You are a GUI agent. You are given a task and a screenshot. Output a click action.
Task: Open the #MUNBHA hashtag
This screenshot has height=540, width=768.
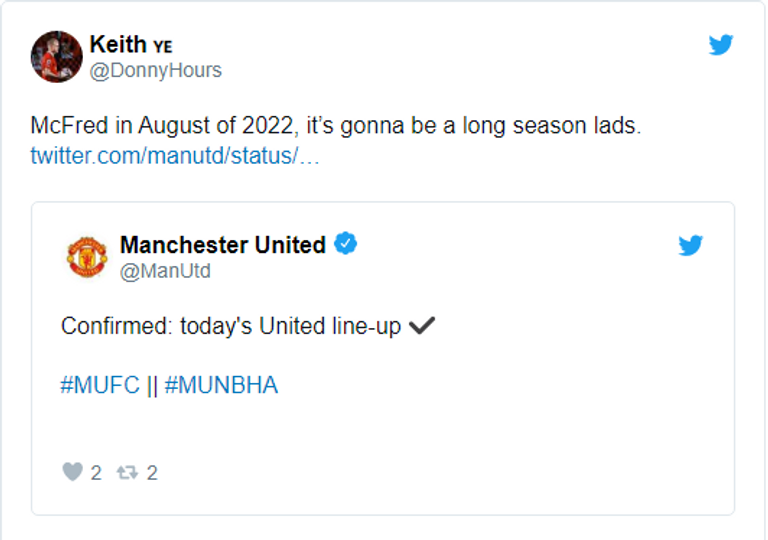[221, 385]
